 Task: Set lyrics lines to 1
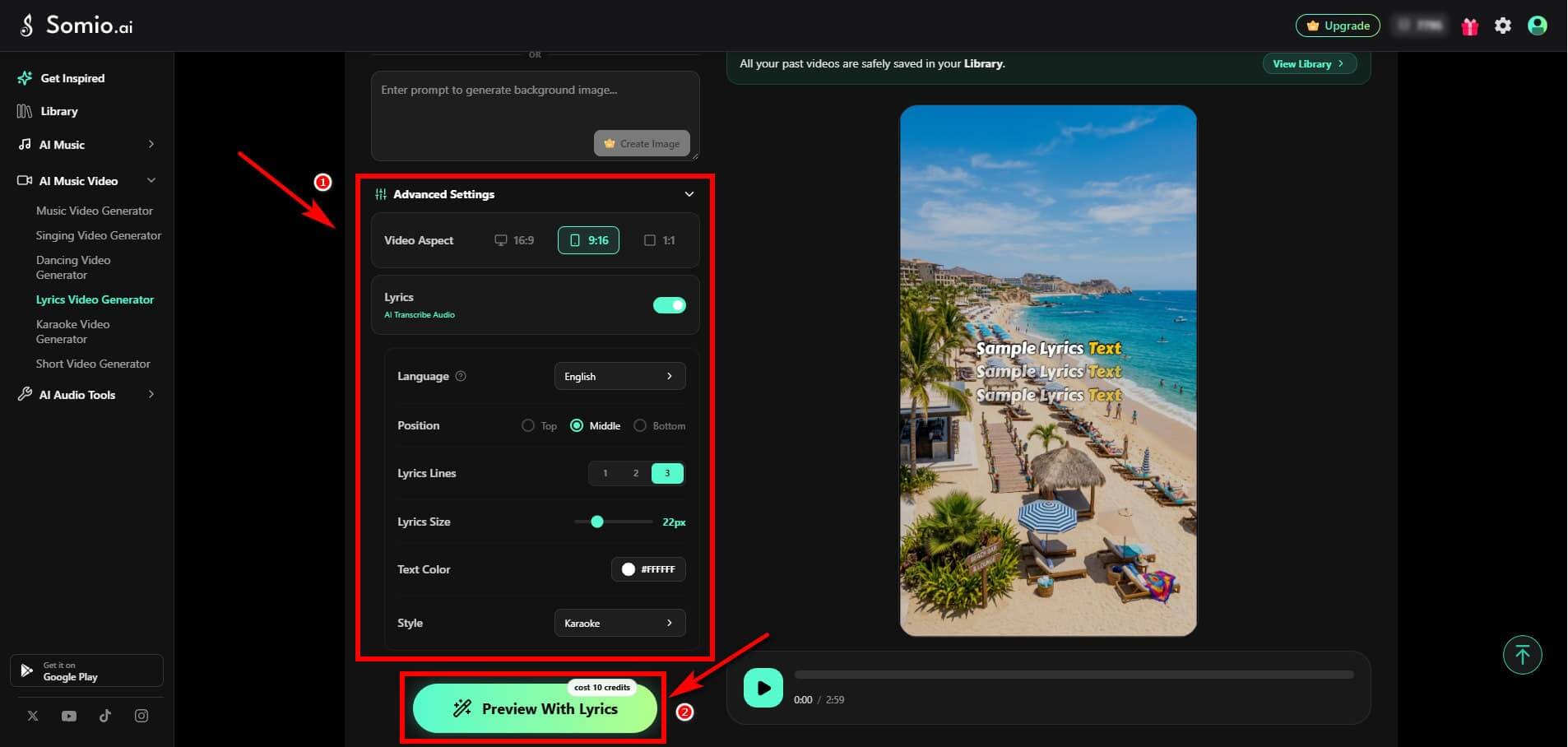[x=605, y=473]
